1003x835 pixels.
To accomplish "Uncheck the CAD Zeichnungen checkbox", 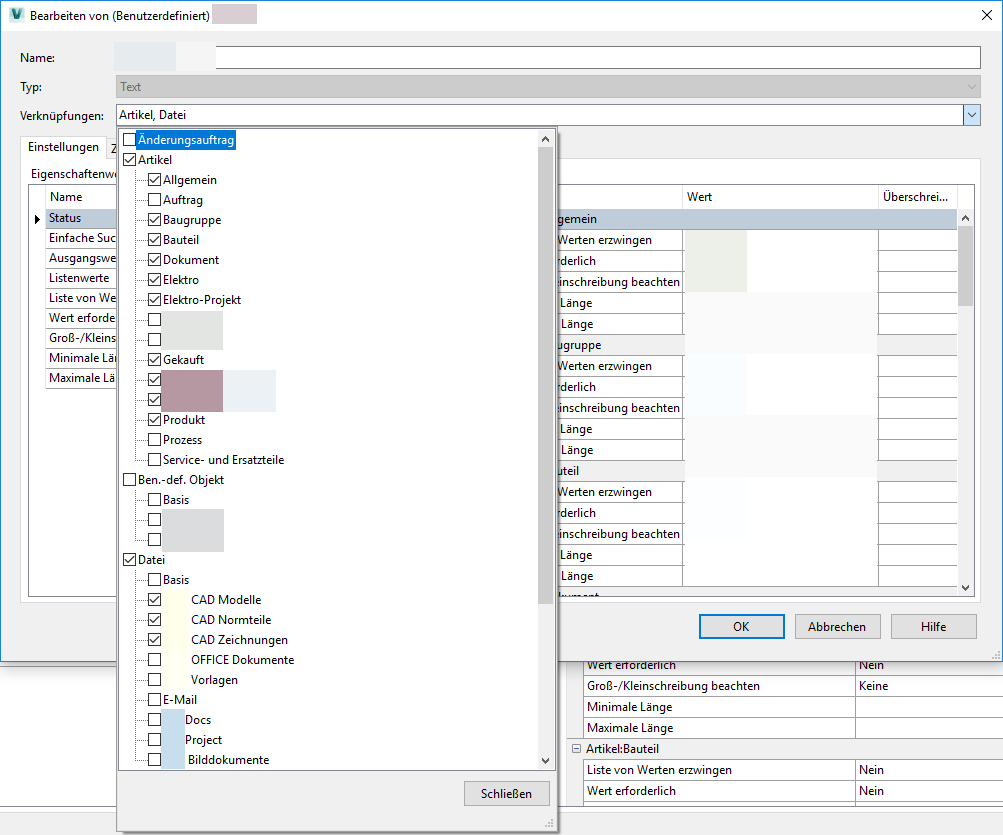I will click(155, 639).
